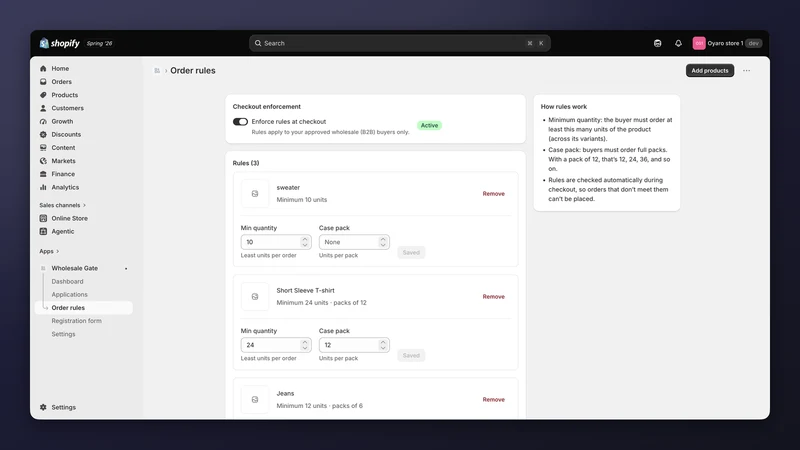Remove the sweater rule
The image size is (800, 450).
coord(493,194)
